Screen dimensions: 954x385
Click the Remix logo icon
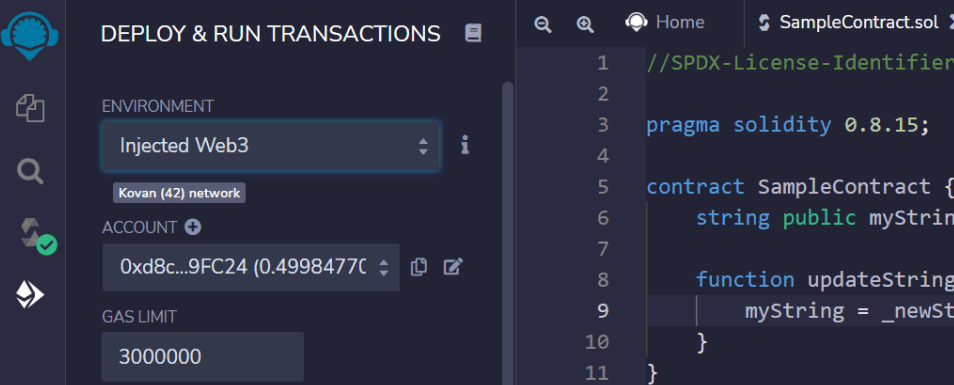coord(30,35)
